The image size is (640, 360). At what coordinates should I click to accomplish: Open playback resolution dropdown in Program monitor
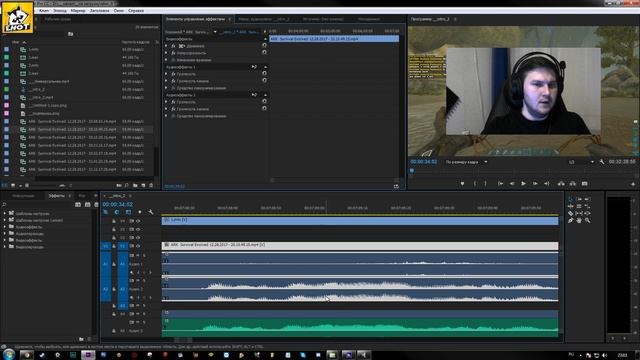[x=581, y=162]
